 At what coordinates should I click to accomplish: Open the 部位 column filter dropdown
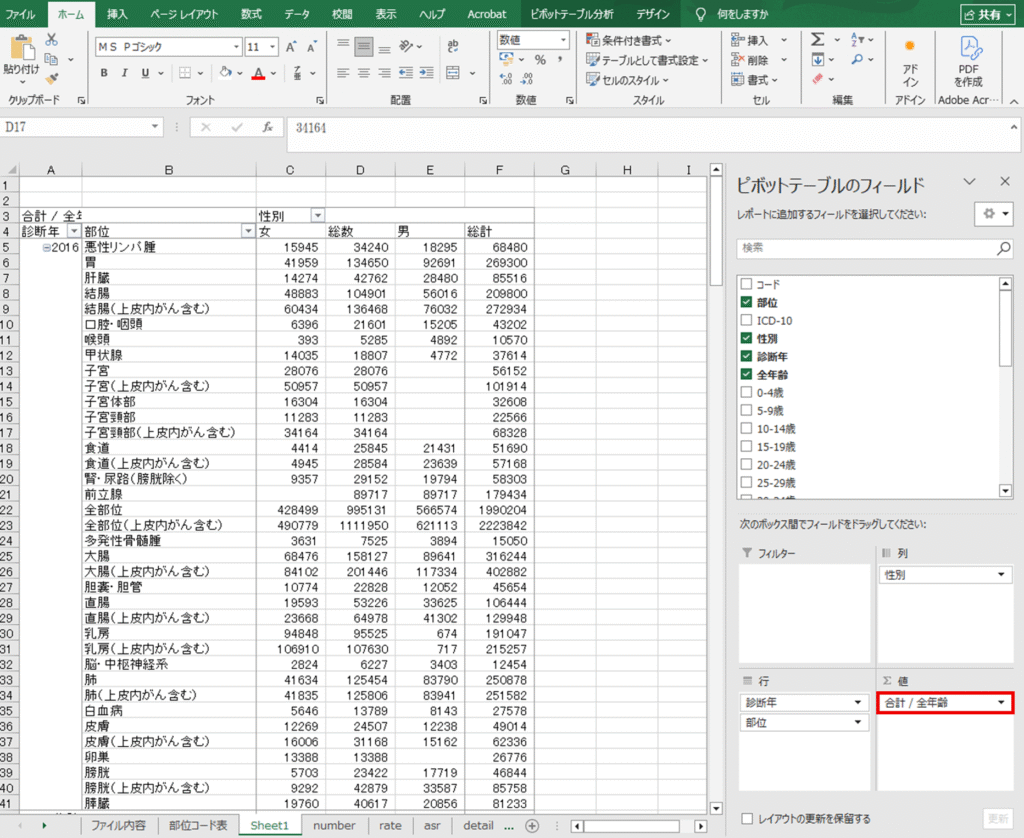coord(248,231)
